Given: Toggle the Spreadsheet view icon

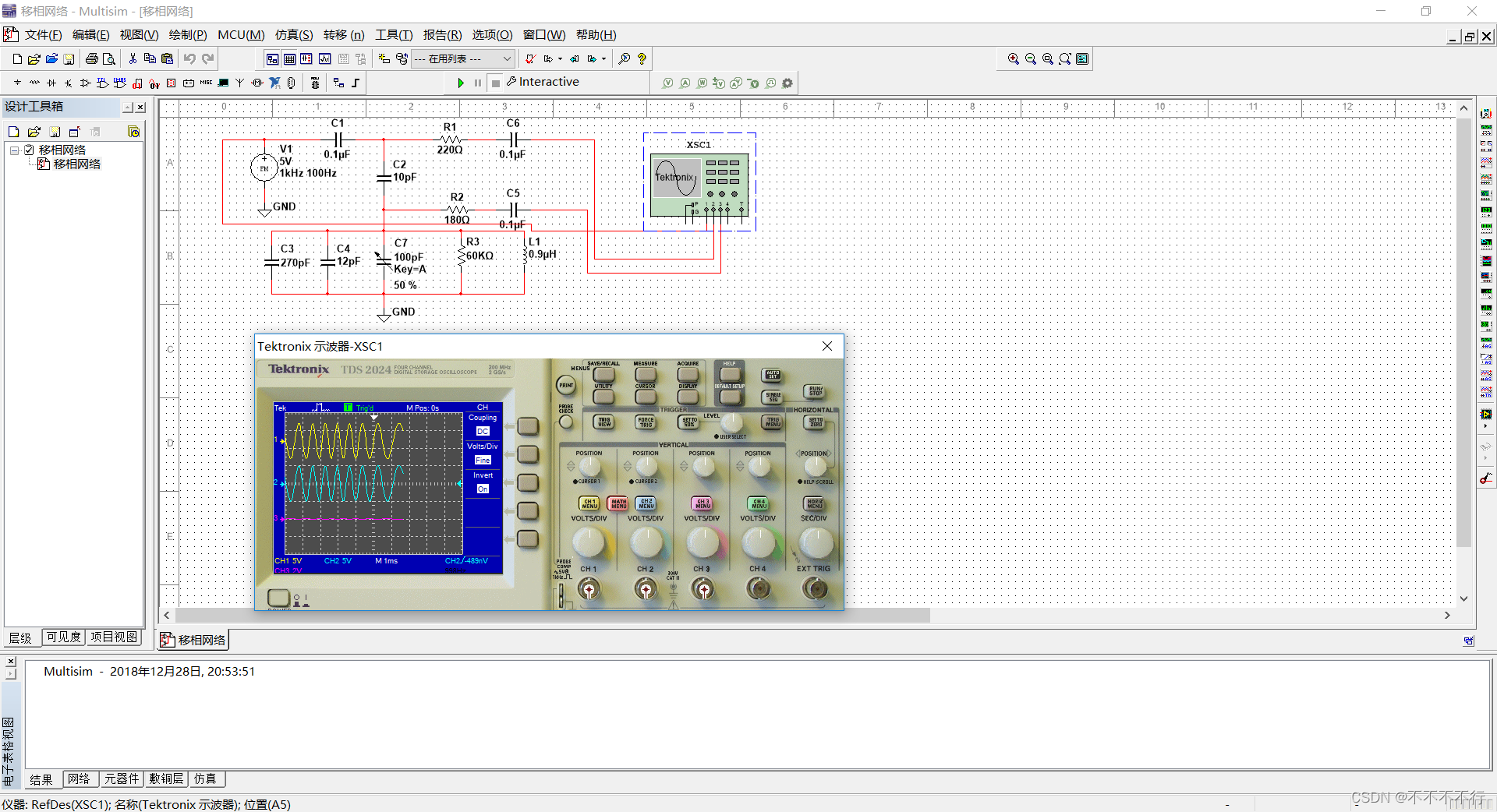Looking at the screenshot, I should click(289, 59).
